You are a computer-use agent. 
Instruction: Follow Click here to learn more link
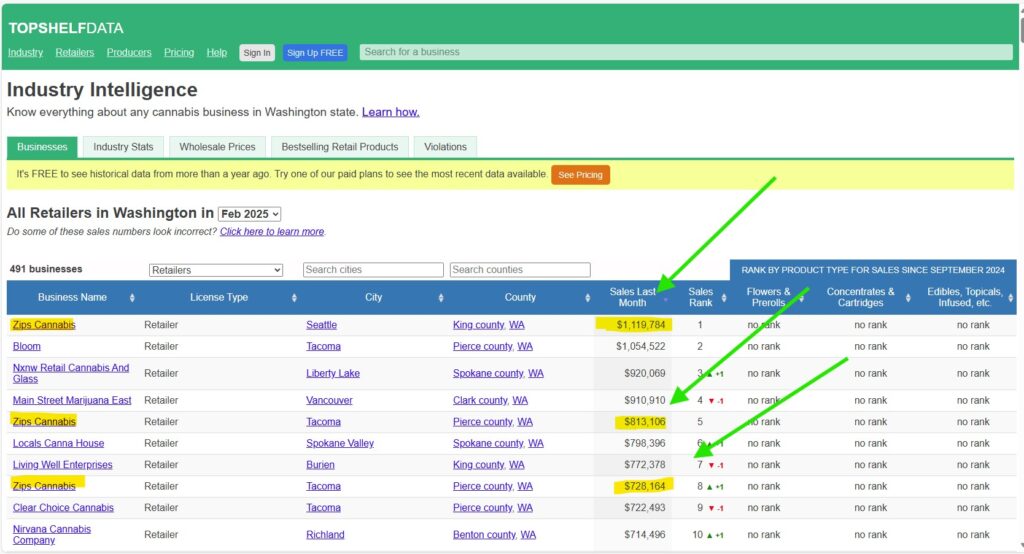click(x=272, y=231)
